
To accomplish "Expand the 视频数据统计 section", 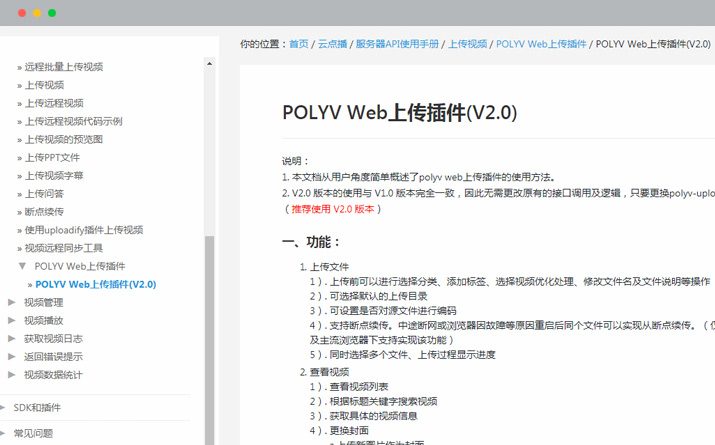I will [12, 374].
